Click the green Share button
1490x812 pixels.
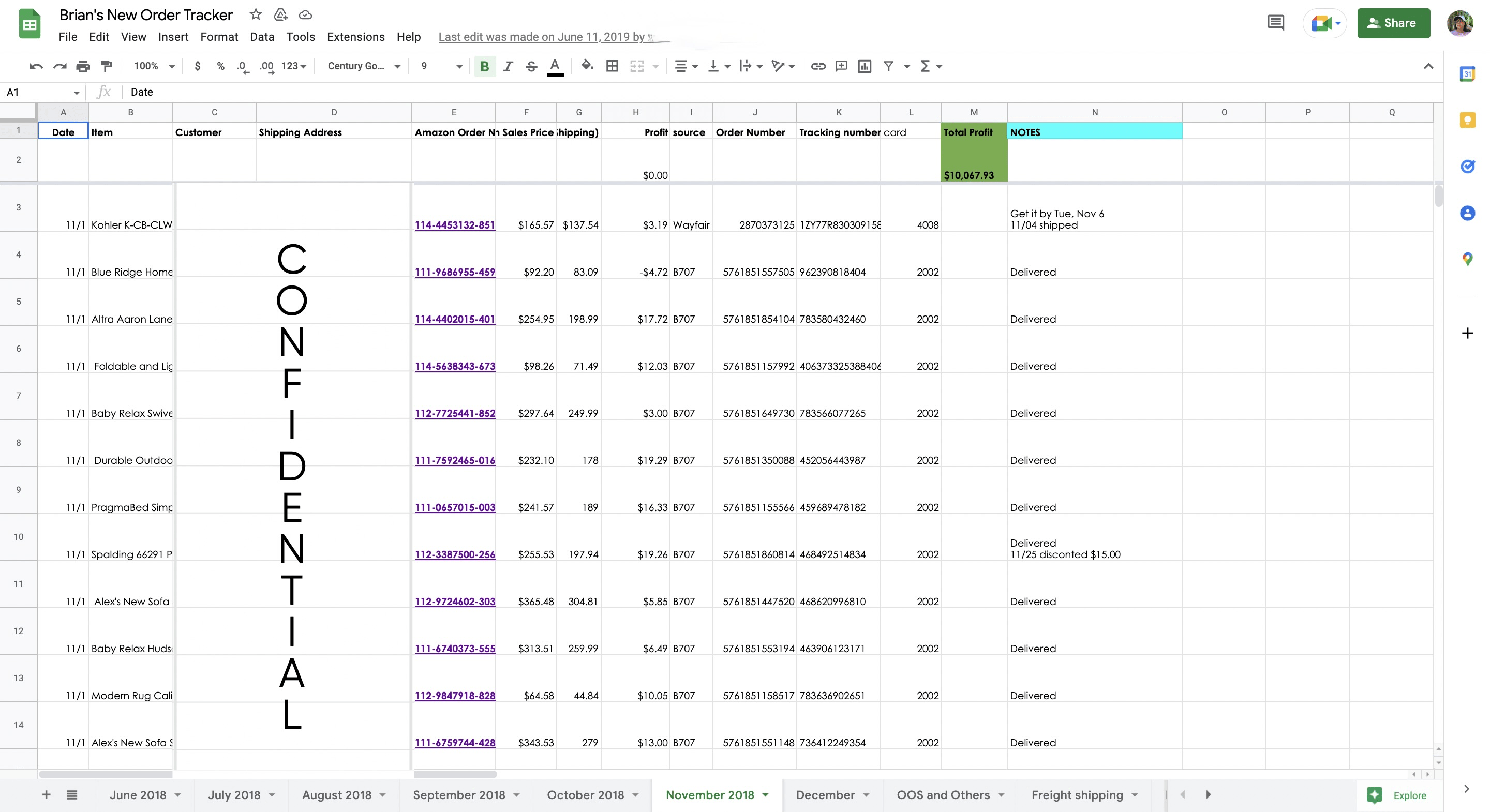(1393, 23)
